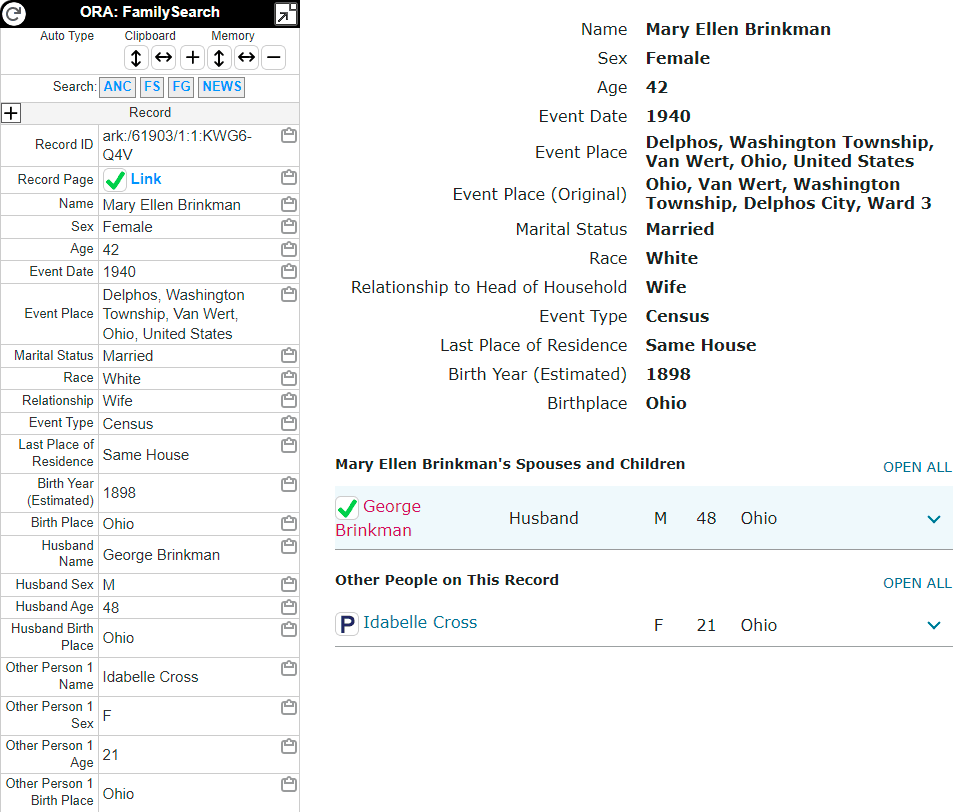Copy Other Person 1 Sex to clipboard
Viewport: 953px width, 812px height.
(289, 707)
